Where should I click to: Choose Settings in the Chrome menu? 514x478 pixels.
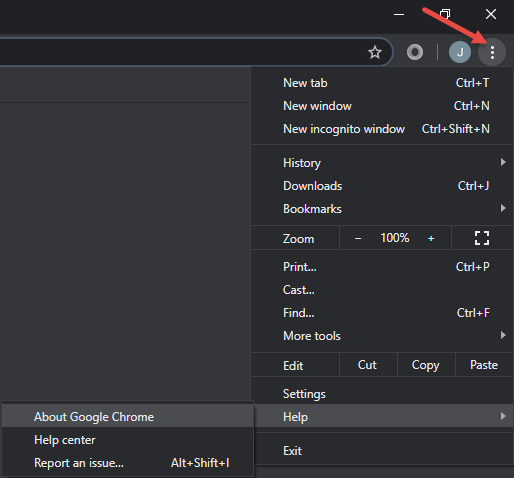point(382,394)
